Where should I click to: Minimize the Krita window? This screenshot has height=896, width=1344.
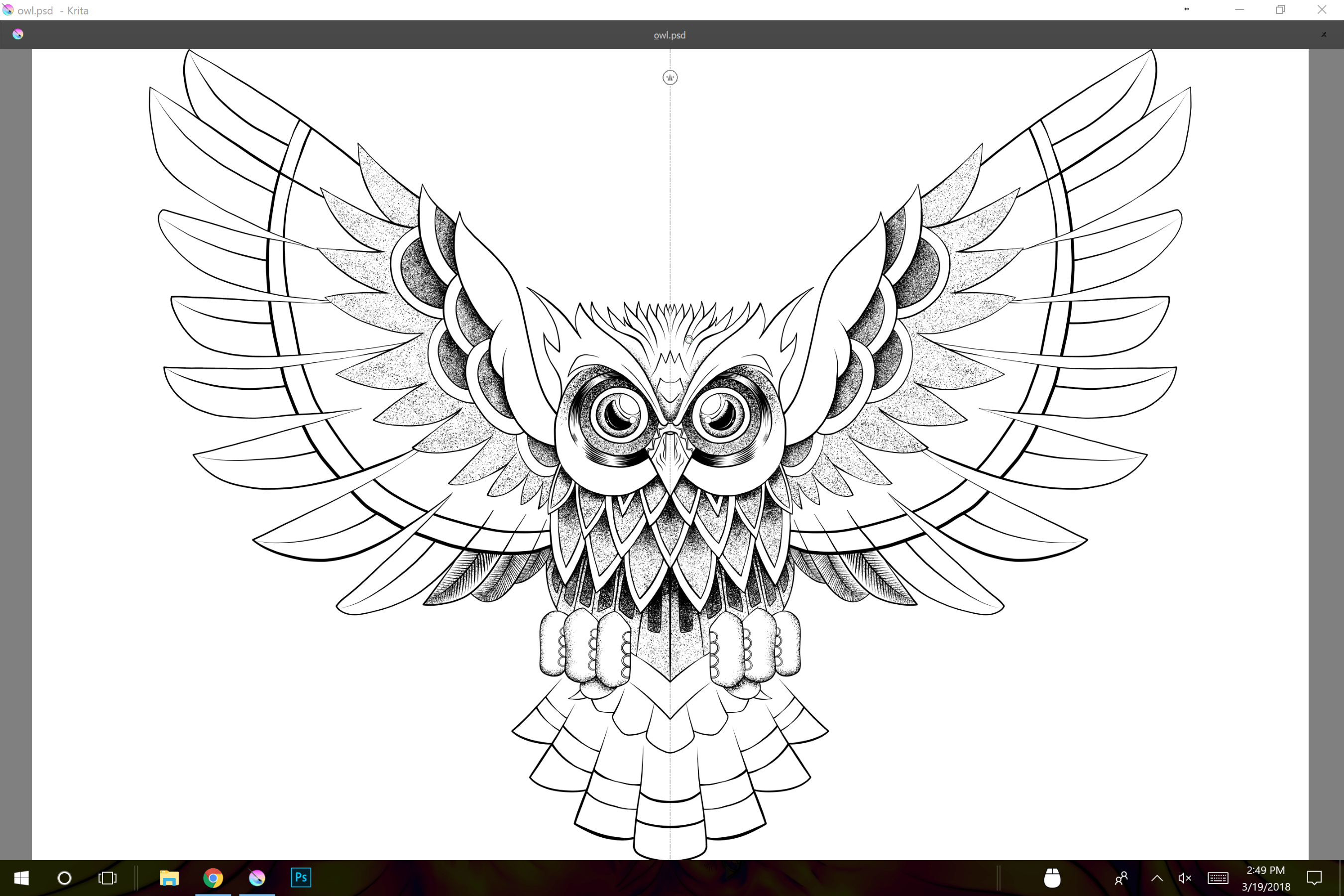point(1239,10)
